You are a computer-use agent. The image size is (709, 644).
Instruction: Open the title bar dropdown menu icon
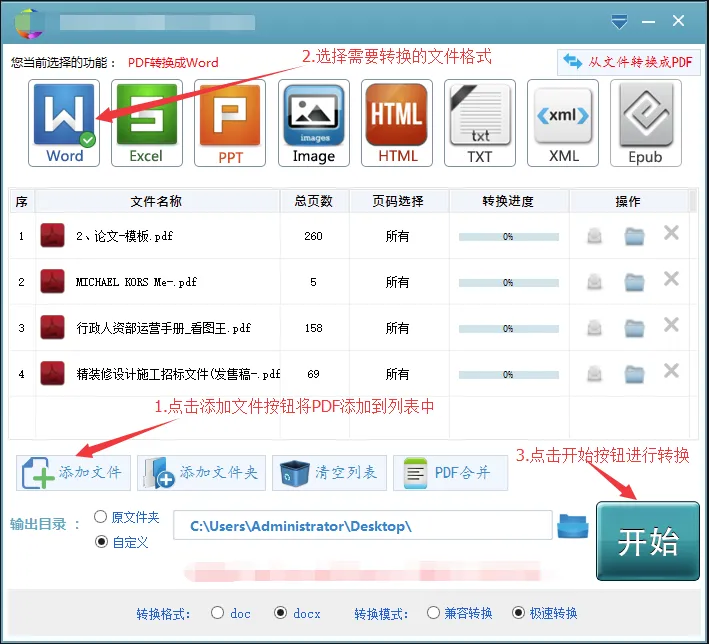click(x=619, y=21)
